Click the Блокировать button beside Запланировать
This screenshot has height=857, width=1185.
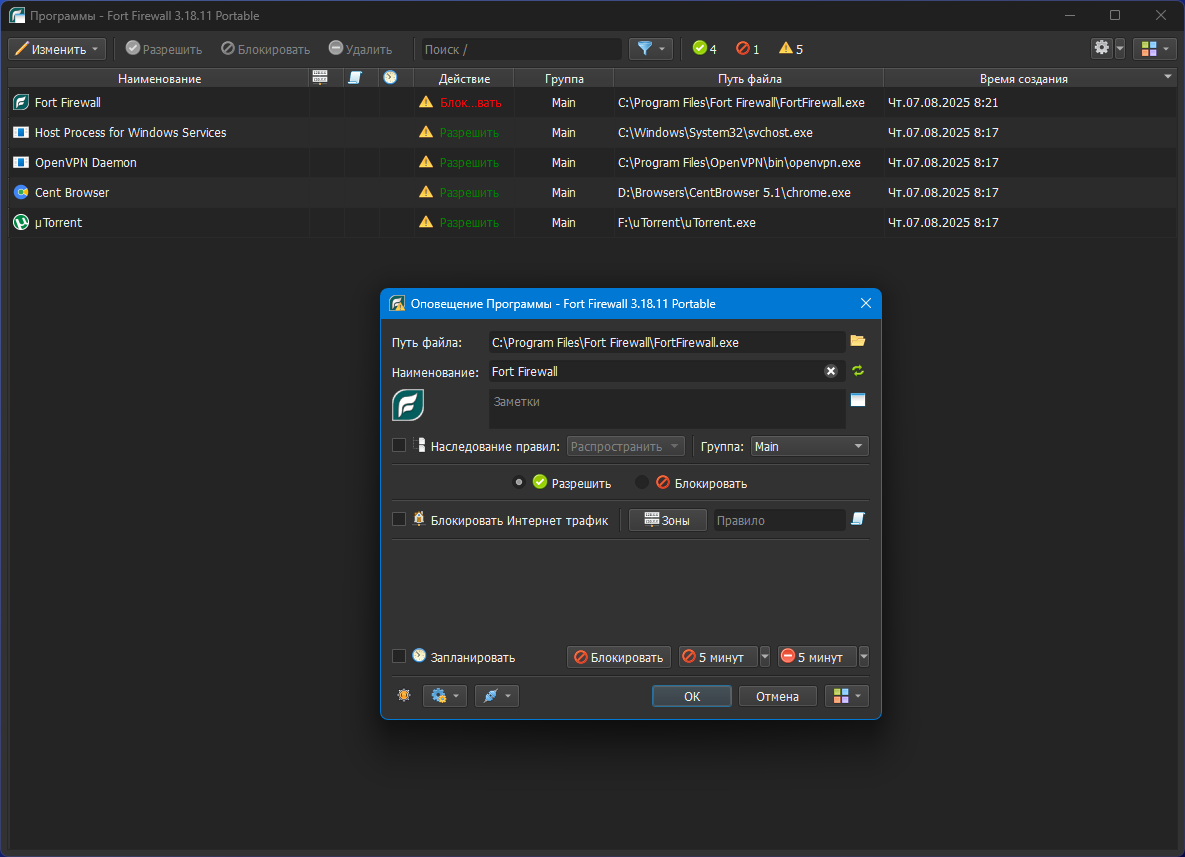point(618,657)
